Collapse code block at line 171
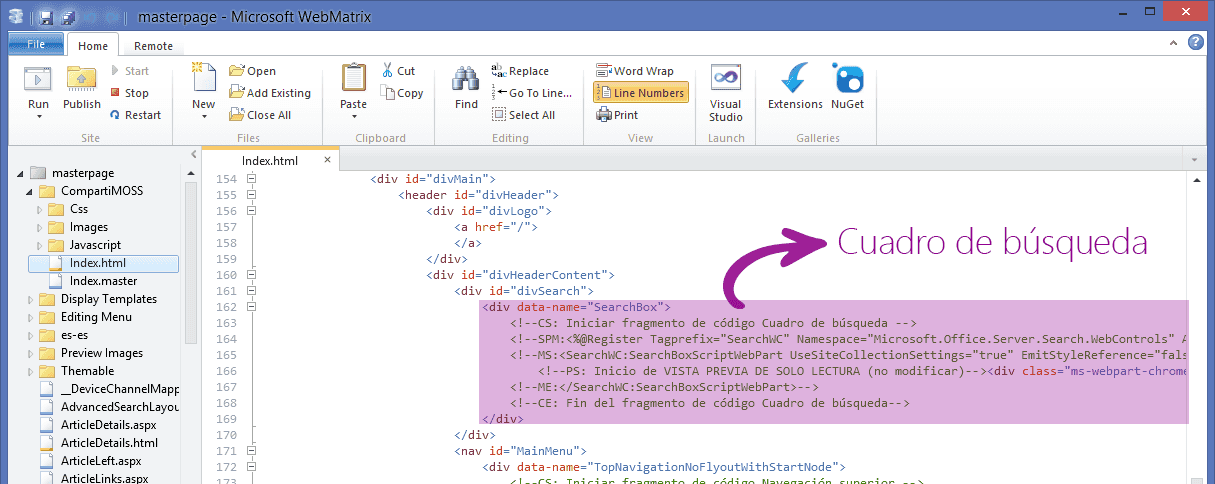Image resolution: width=1215 pixels, height=484 pixels. (252, 451)
